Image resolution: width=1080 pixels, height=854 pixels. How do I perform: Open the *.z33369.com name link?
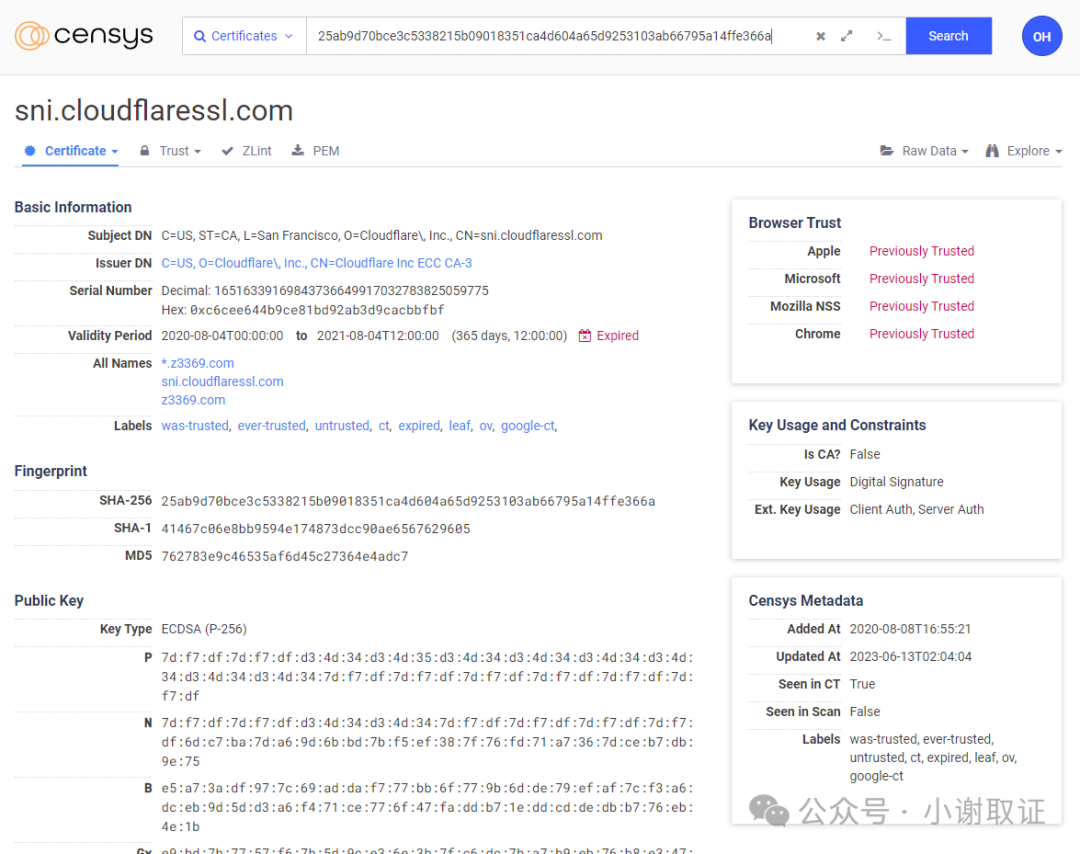198,363
